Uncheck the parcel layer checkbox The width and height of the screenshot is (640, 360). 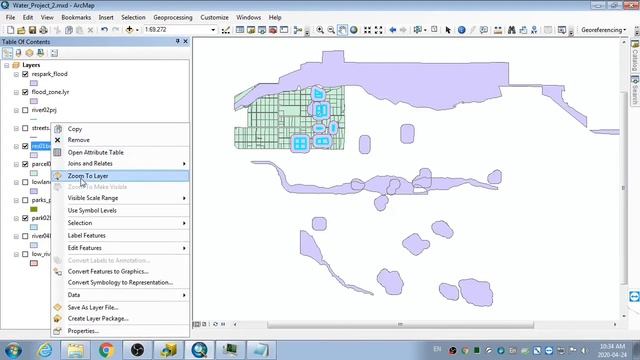click(x=25, y=164)
